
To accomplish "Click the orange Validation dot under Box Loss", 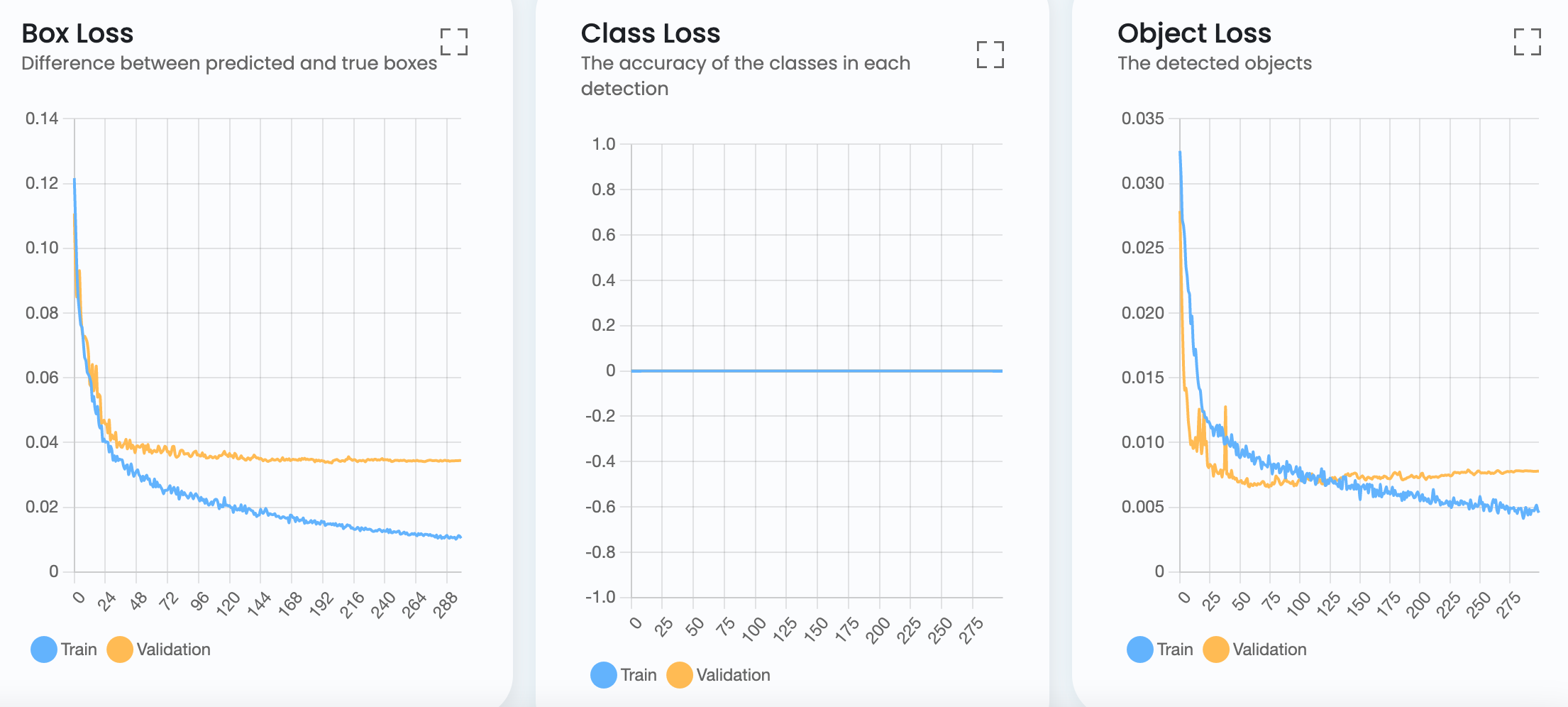I will pyautogui.click(x=120, y=649).
